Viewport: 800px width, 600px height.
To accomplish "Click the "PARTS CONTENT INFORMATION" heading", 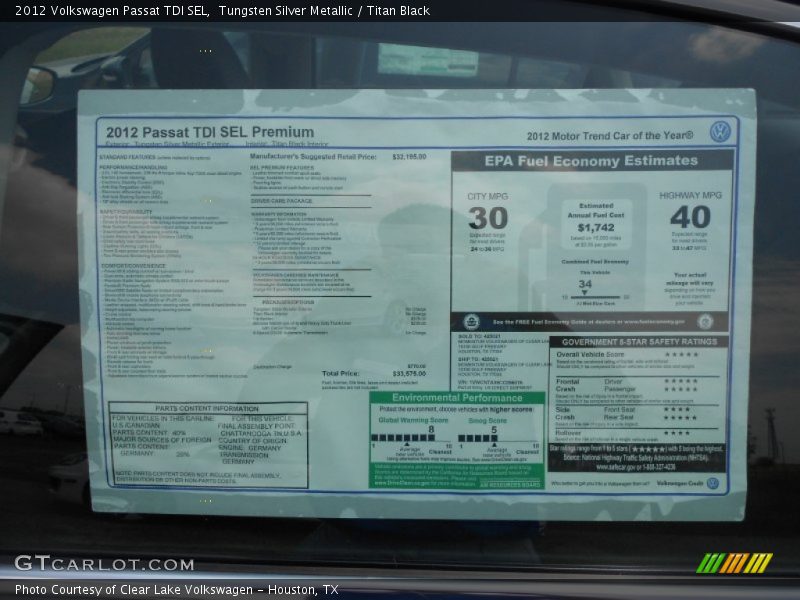I will point(207,409).
